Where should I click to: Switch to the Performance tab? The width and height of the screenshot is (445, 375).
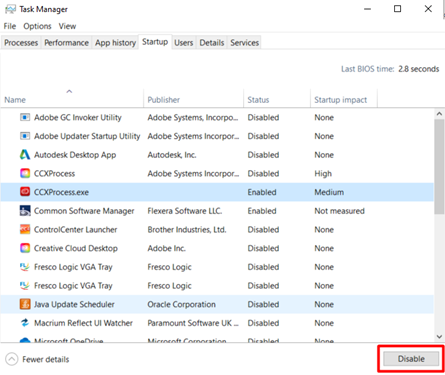tap(66, 43)
